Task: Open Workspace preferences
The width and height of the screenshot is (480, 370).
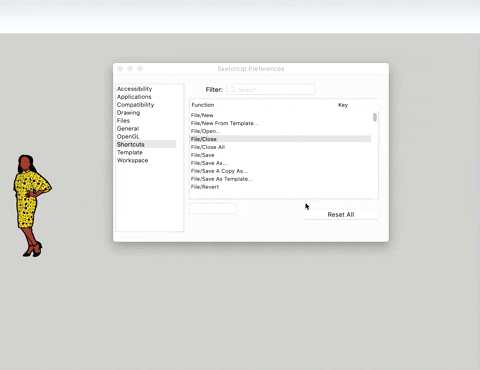Action: (132, 160)
